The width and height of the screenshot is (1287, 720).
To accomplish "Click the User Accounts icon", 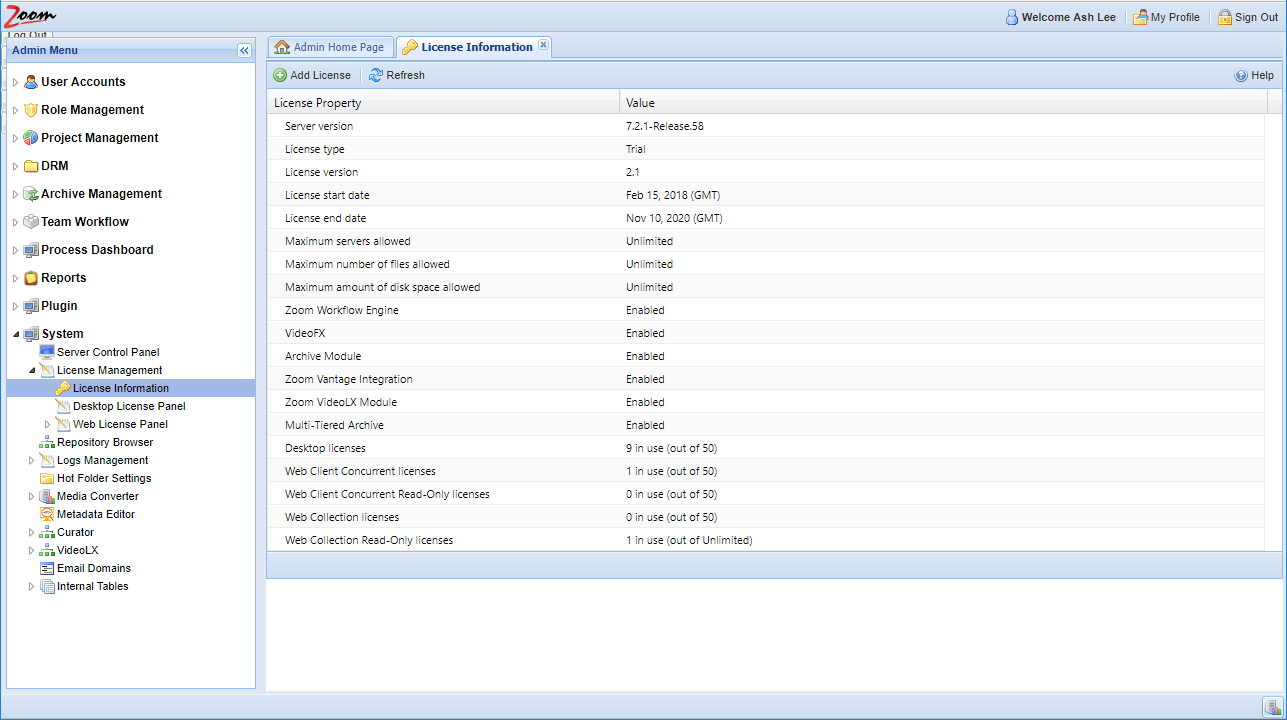I will click(x=31, y=82).
